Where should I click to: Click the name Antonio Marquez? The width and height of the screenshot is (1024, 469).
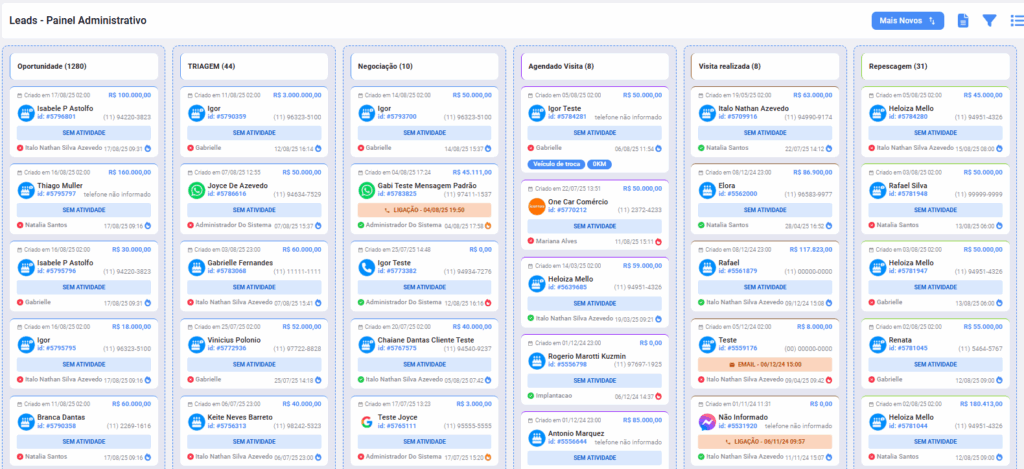tap(577, 433)
